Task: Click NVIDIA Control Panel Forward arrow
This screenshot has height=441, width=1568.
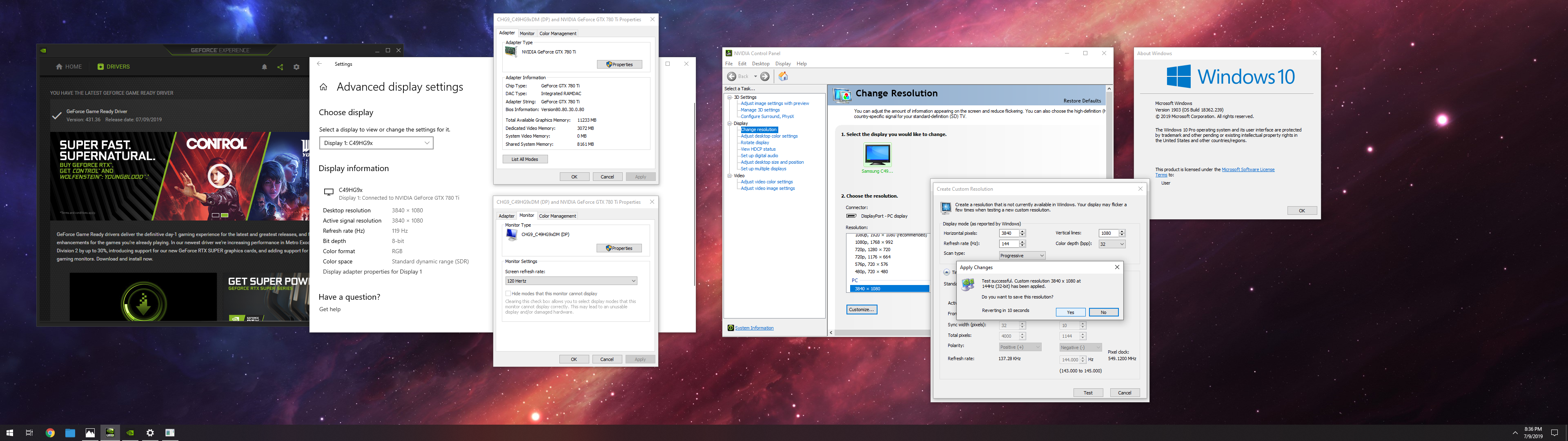Action: pyautogui.click(x=765, y=76)
